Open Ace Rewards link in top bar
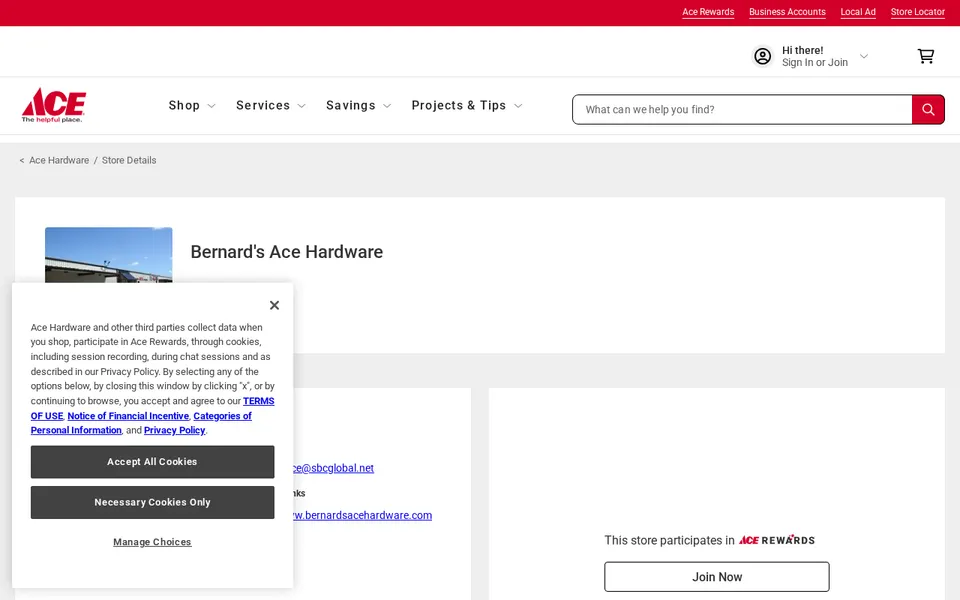The image size is (960, 600). [708, 12]
